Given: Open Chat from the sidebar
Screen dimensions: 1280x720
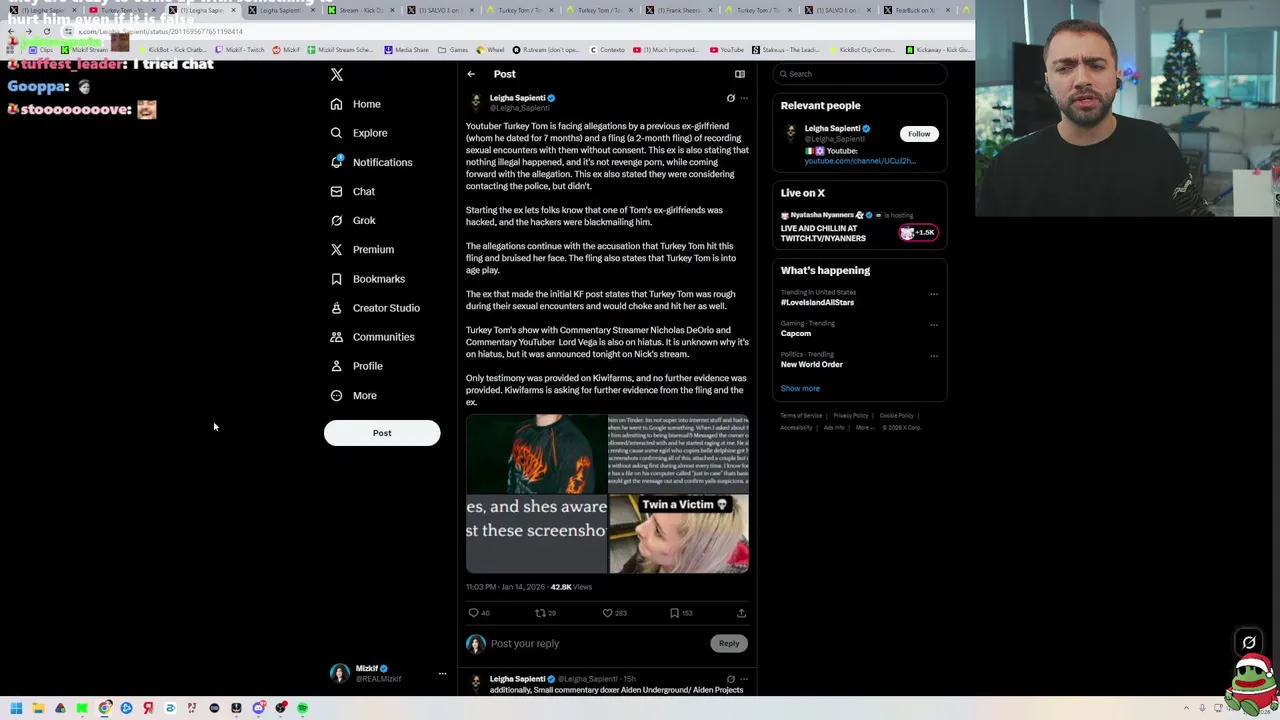Looking at the screenshot, I should (x=353, y=191).
